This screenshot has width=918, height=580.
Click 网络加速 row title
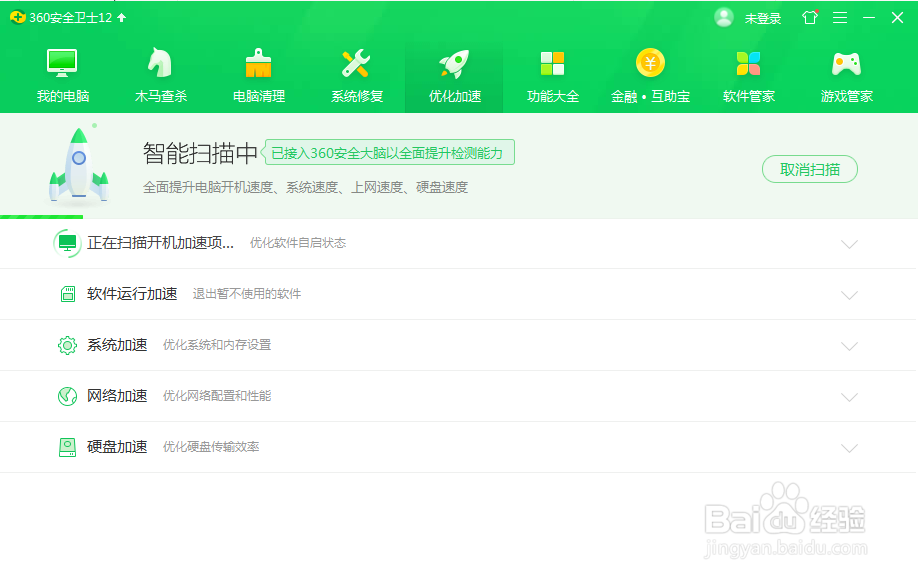[117, 396]
